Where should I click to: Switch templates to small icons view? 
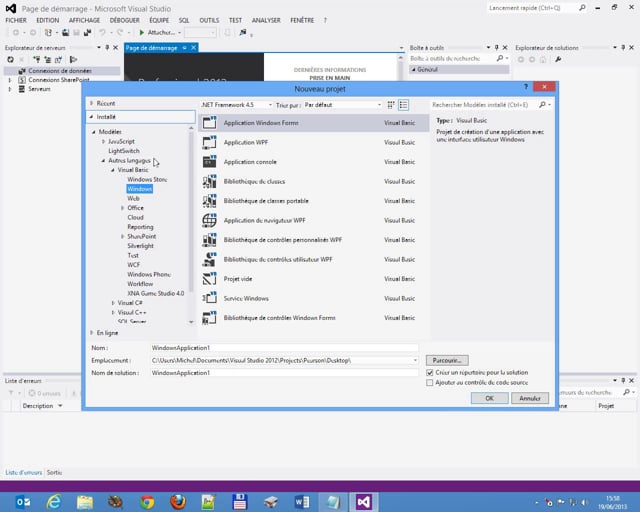click(x=391, y=105)
